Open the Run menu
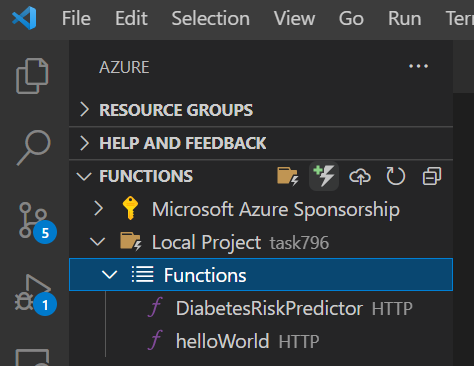The image size is (474, 366). click(x=405, y=18)
